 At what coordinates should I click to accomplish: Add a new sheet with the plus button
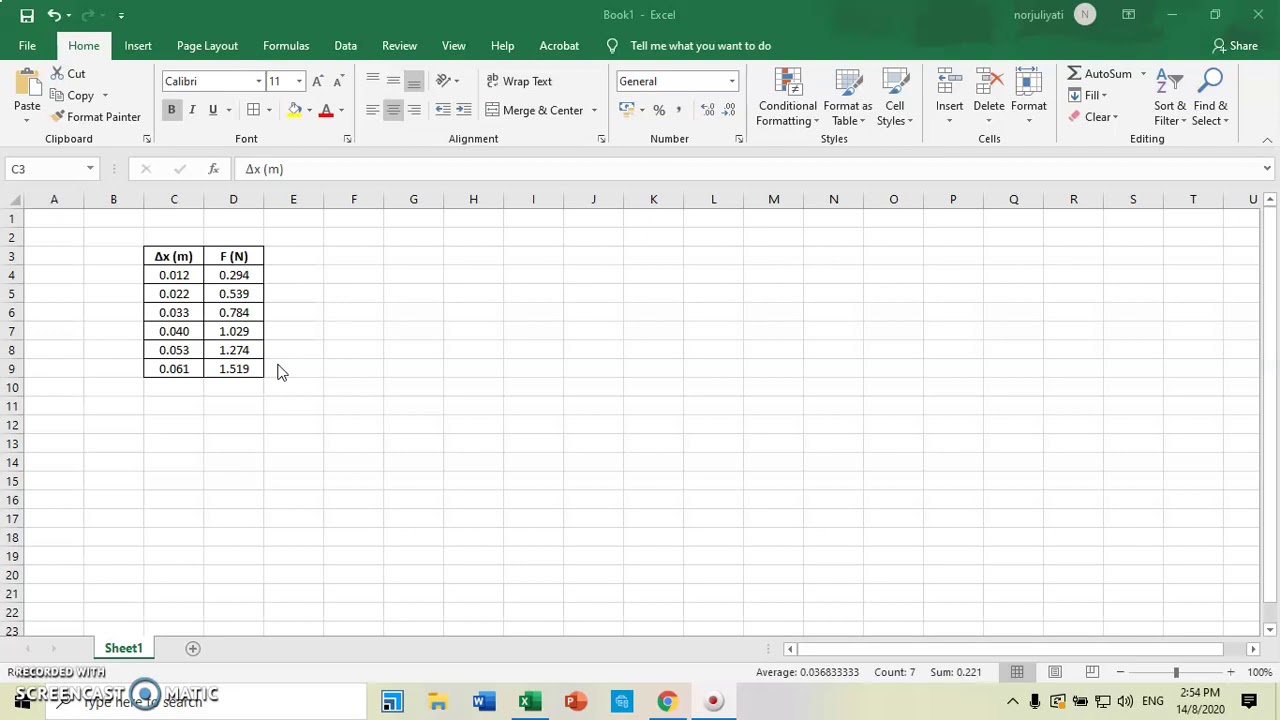pos(193,649)
